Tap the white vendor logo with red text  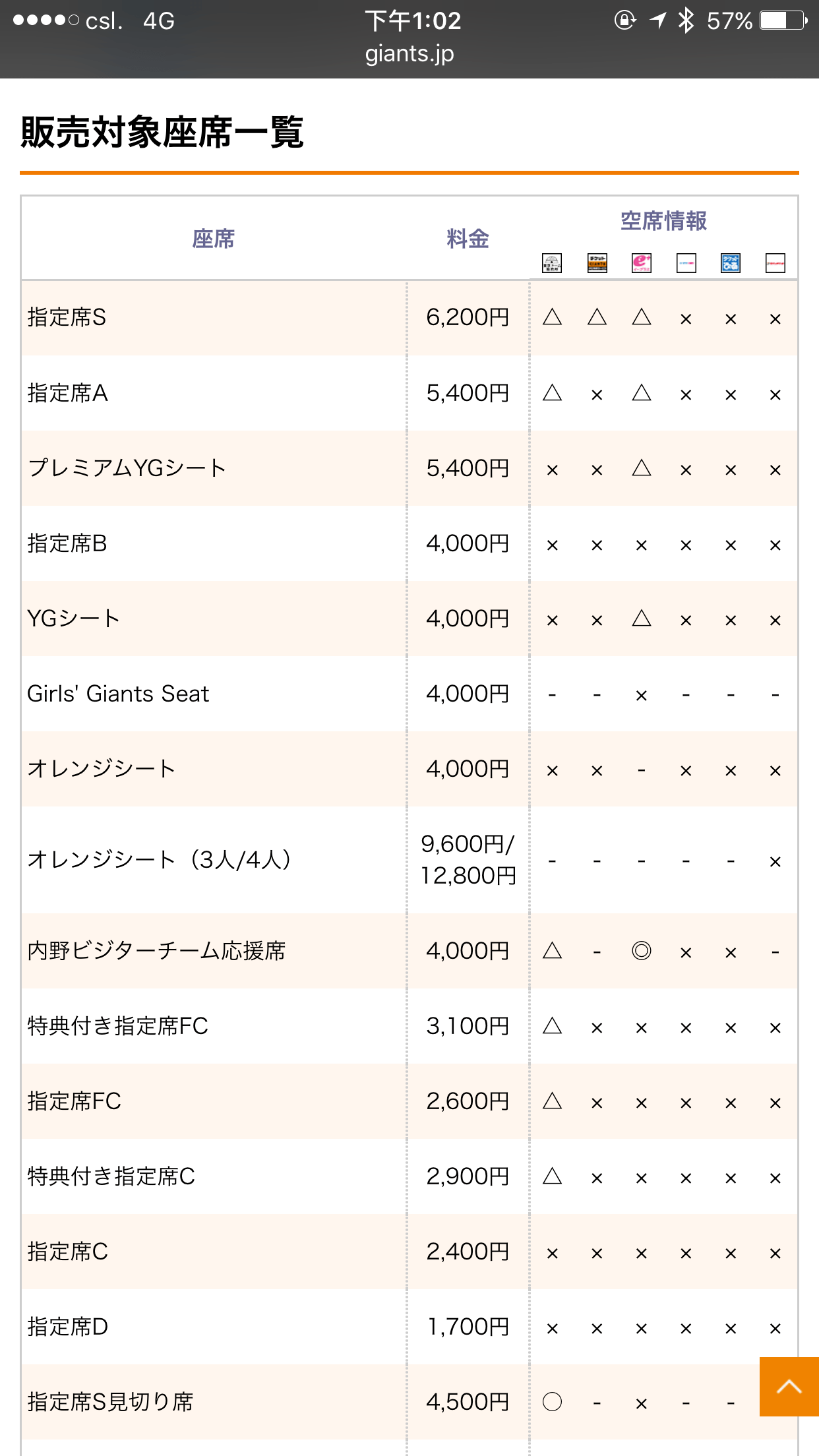pos(775,263)
